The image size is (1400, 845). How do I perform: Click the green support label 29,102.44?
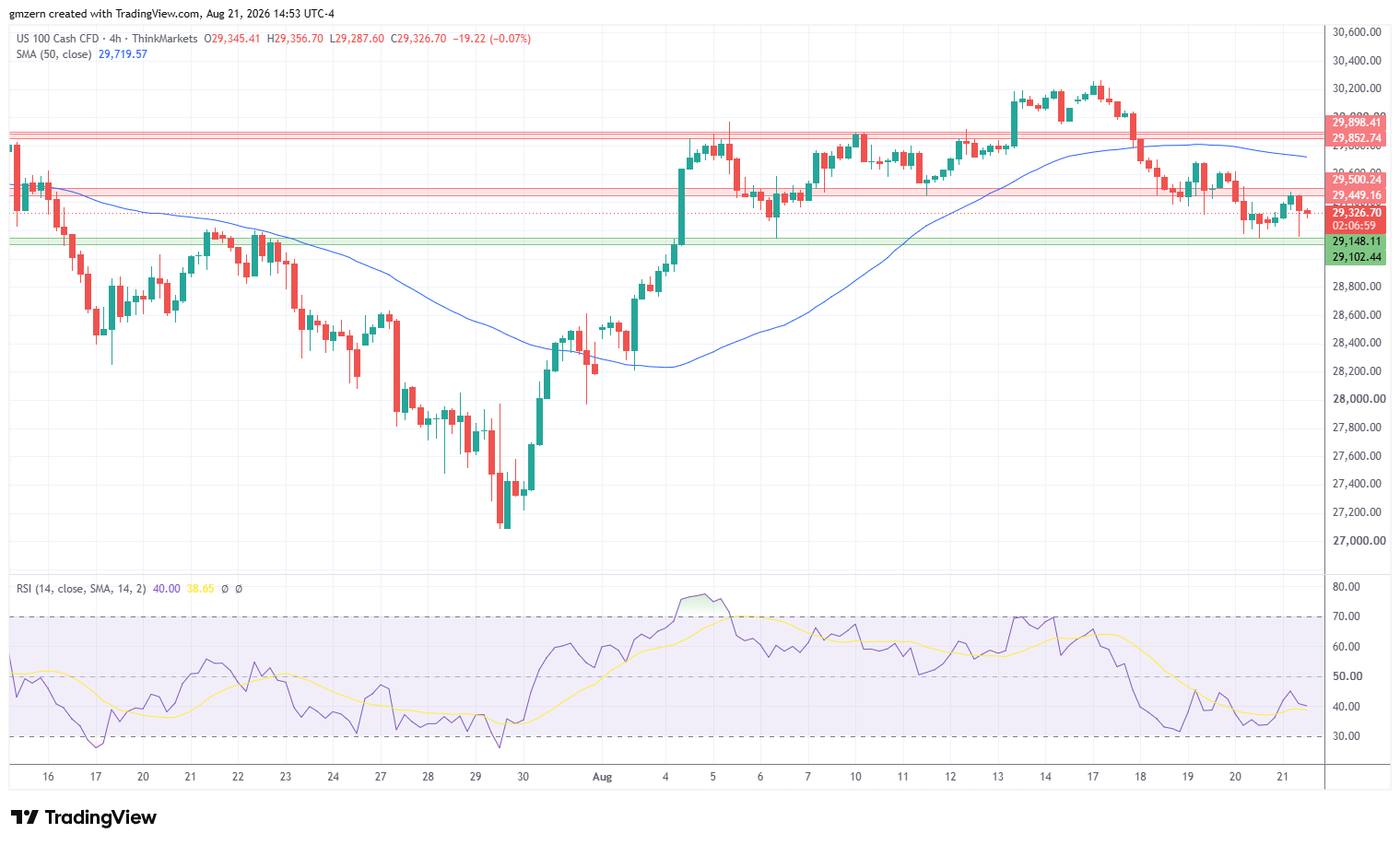coord(1356,257)
